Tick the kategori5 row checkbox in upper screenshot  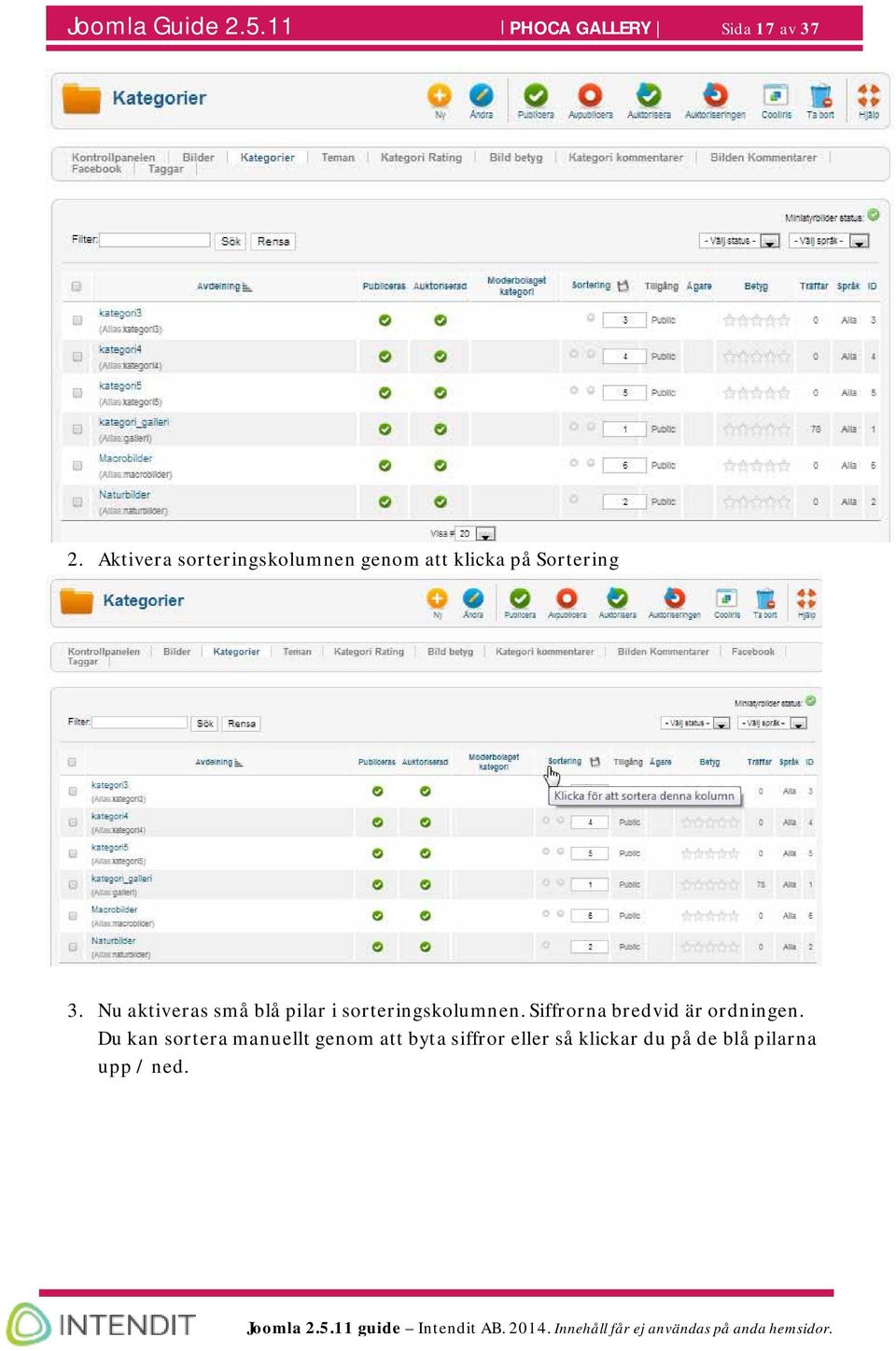tap(77, 393)
